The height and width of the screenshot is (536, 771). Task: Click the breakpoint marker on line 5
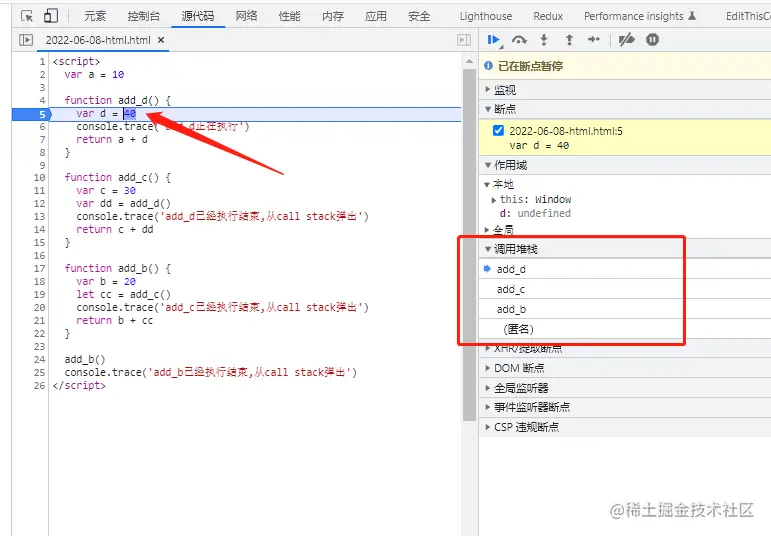click(x=31, y=114)
